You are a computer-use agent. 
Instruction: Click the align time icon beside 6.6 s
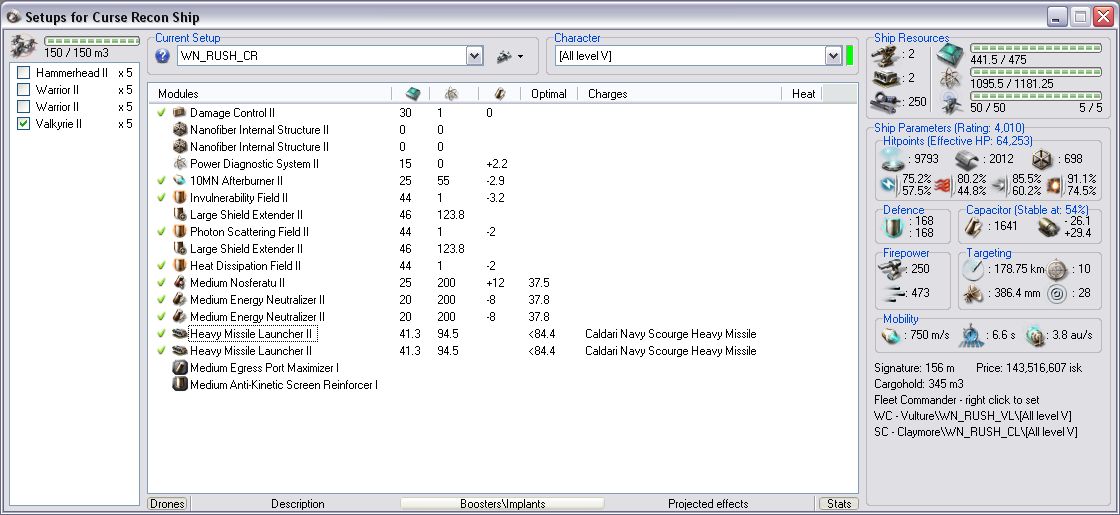tap(969, 335)
